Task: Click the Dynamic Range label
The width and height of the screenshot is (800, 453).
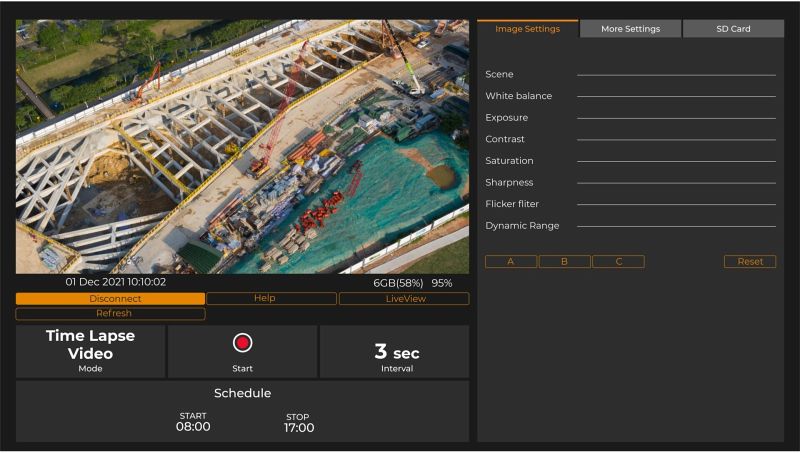Action: click(x=522, y=226)
